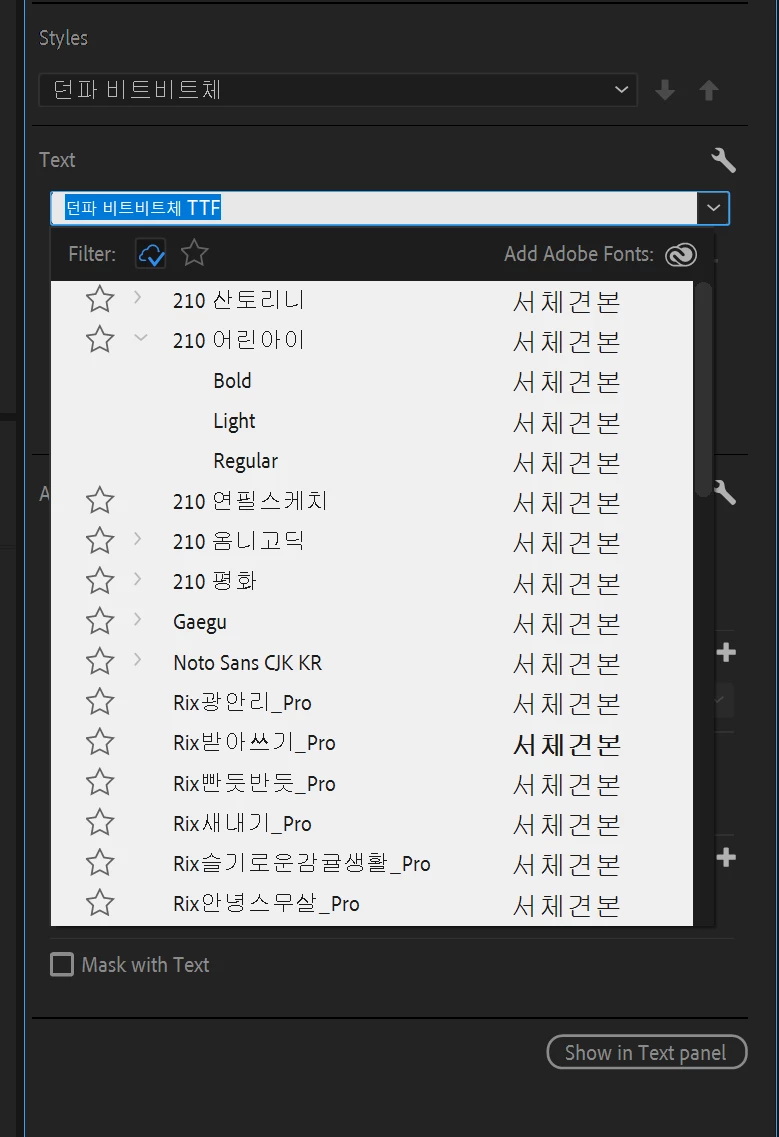Open Add Adobe Fonts Creative Cloud icon
The width and height of the screenshot is (779, 1137).
pos(681,255)
